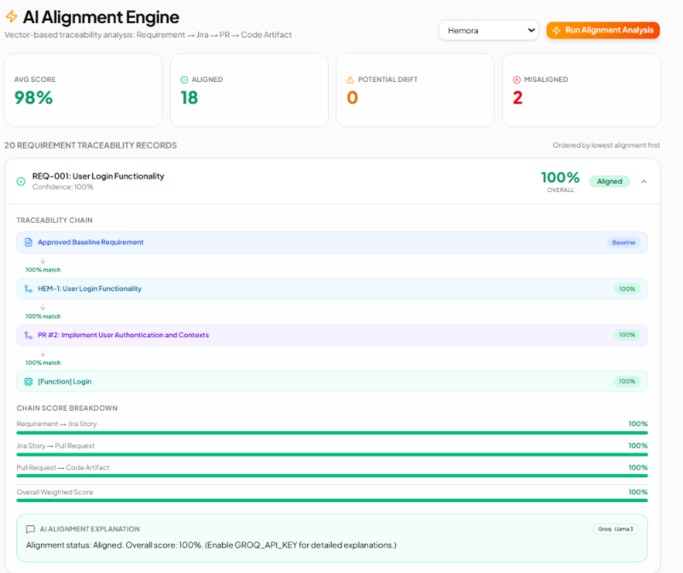
Task: Click the 100% match label below Baseline Requirement
Action: 43,270
